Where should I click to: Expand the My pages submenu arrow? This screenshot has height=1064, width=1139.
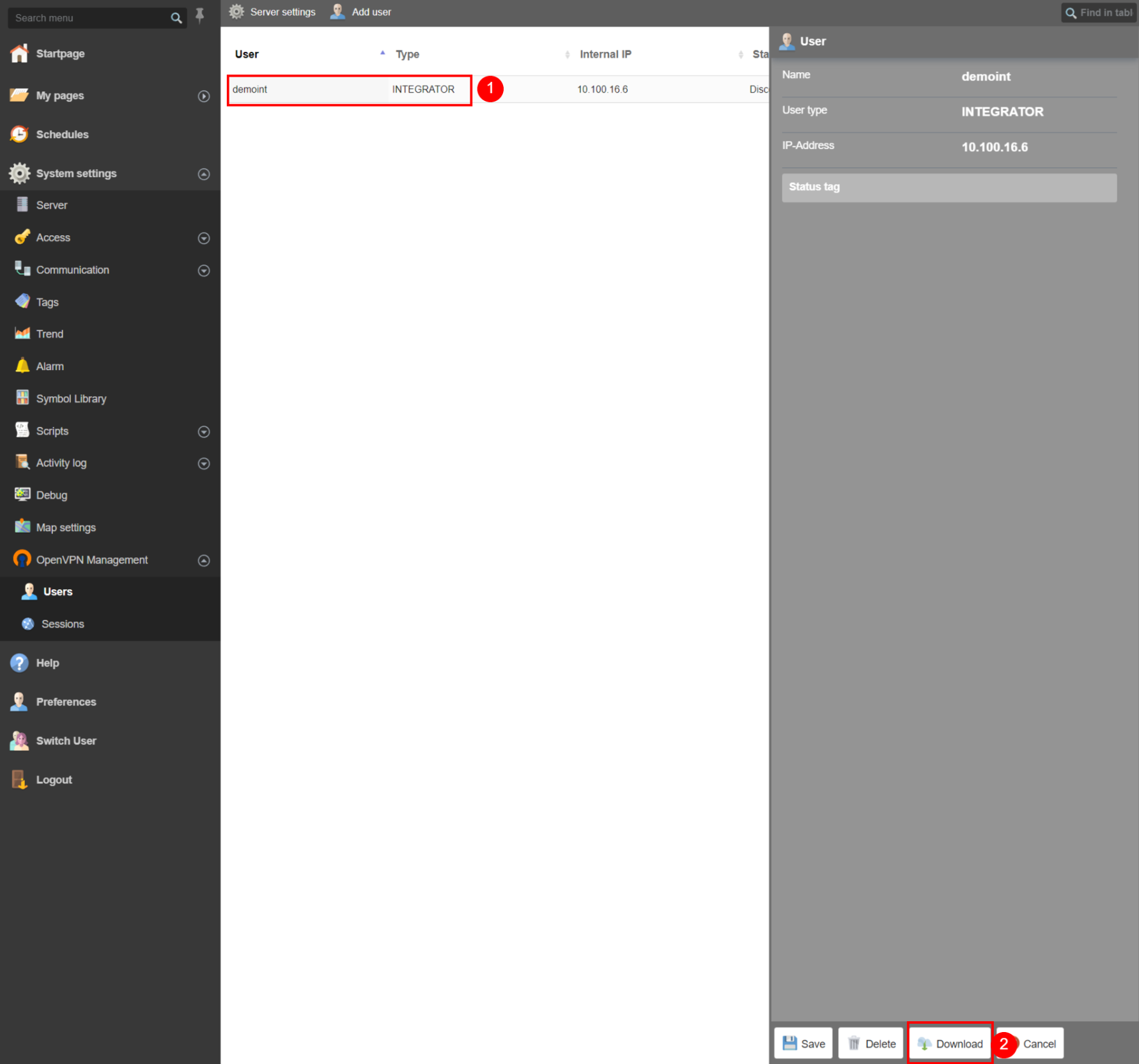[x=204, y=96]
